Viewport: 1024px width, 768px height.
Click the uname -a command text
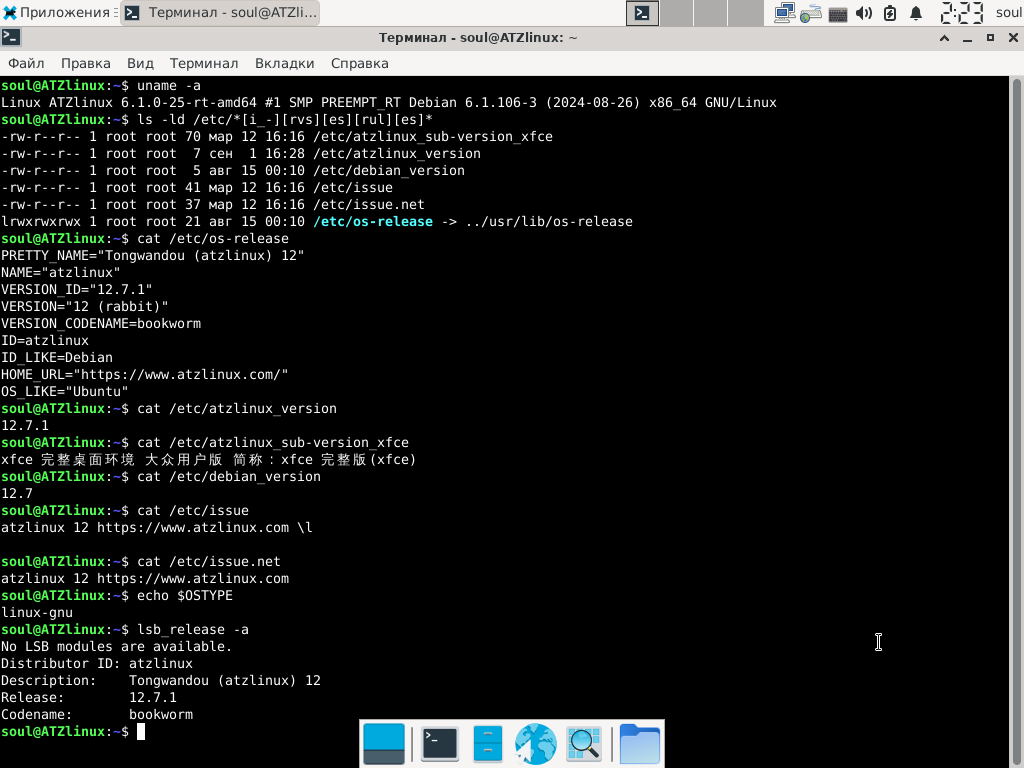click(168, 86)
